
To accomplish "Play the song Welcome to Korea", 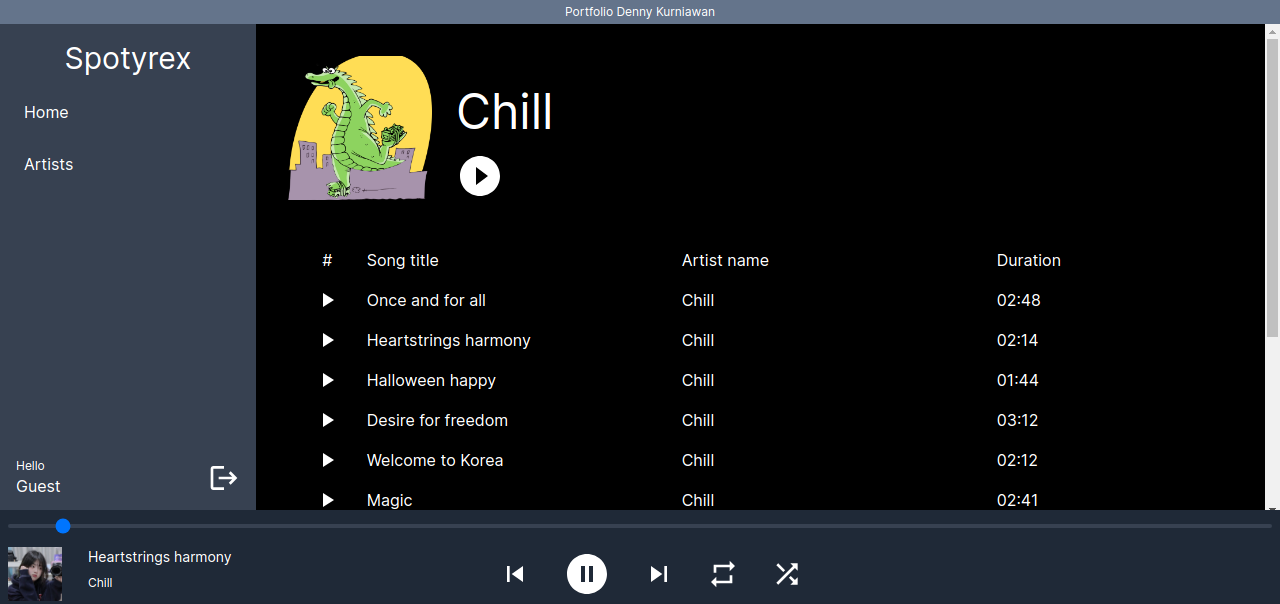I will click(x=328, y=460).
